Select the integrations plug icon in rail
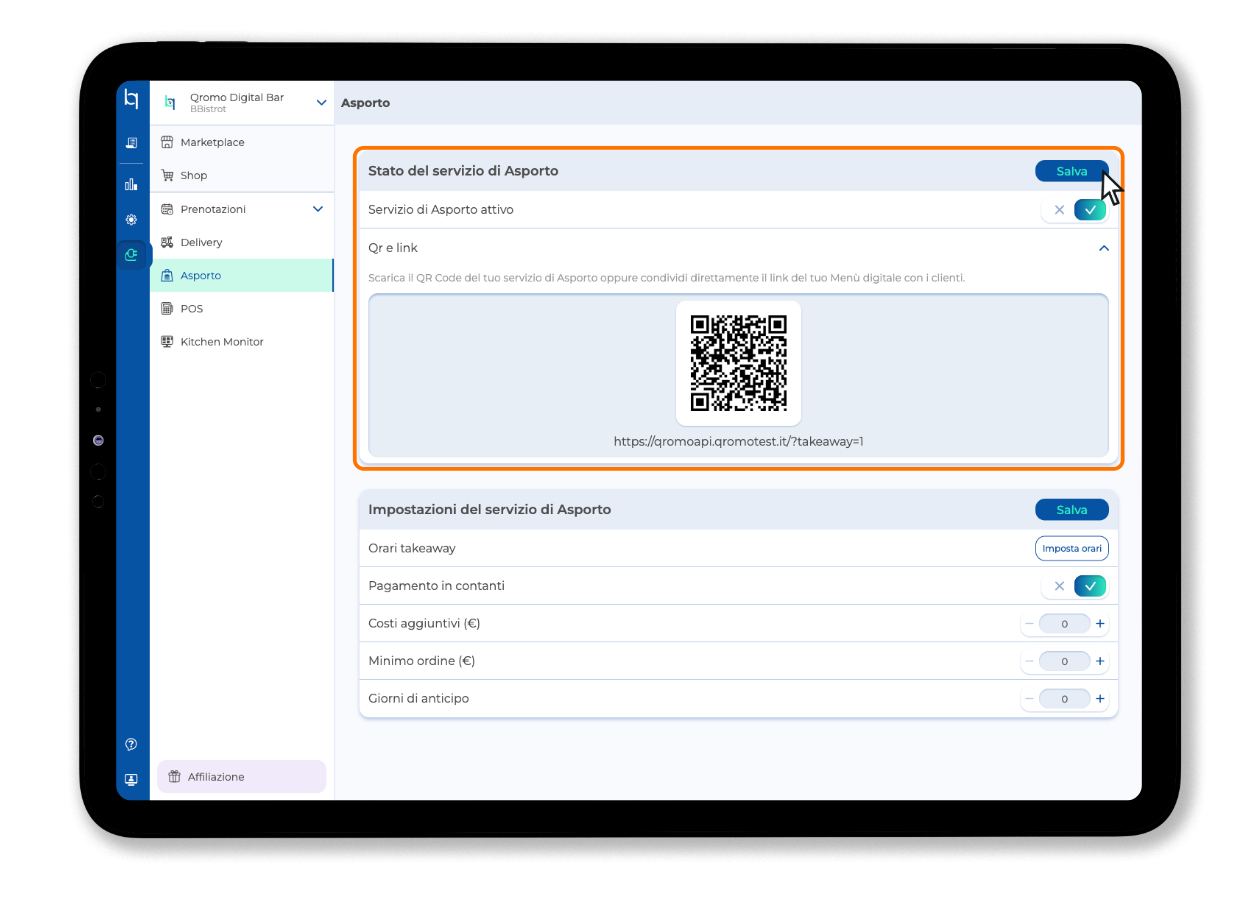This screenshot has width=1250, height=920. 131,255
